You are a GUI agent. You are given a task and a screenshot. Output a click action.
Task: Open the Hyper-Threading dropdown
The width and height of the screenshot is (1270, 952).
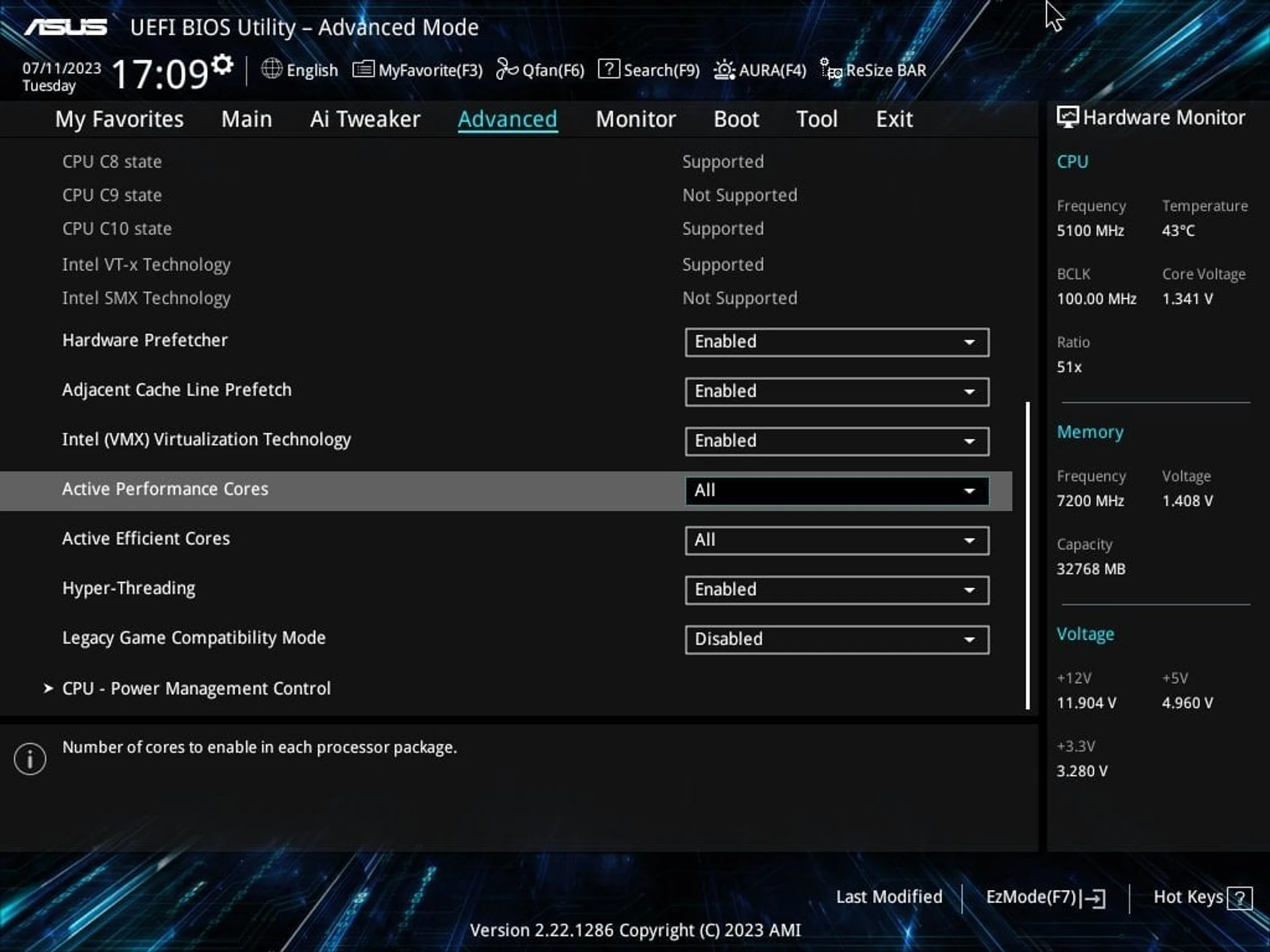(x=837, y=590)
